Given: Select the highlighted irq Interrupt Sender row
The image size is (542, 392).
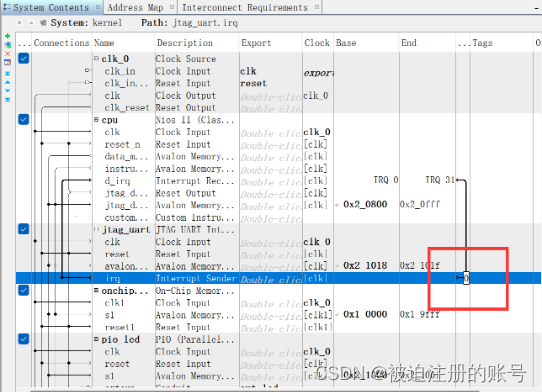Looking at the screenshot, I should point(278,278).
